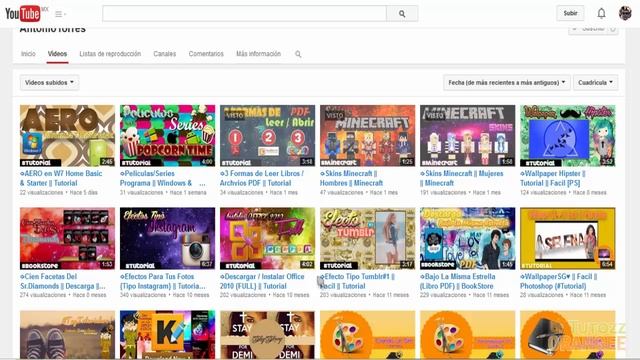Open the Selena WallpaperSG thumbnail
The image size is (640, 360).
567,238
